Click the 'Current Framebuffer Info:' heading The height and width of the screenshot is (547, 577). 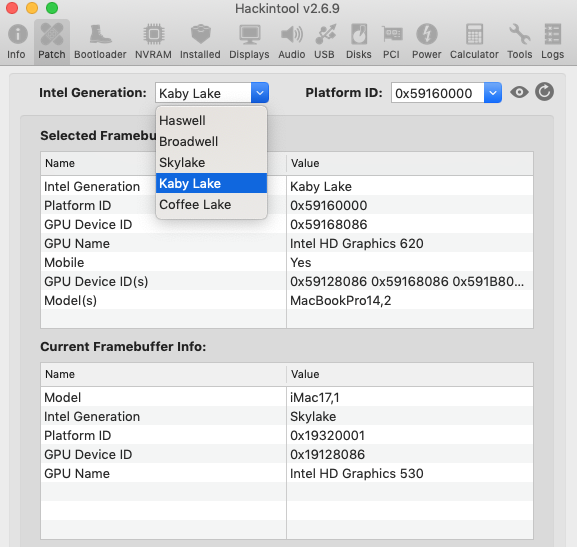(123, 347)
